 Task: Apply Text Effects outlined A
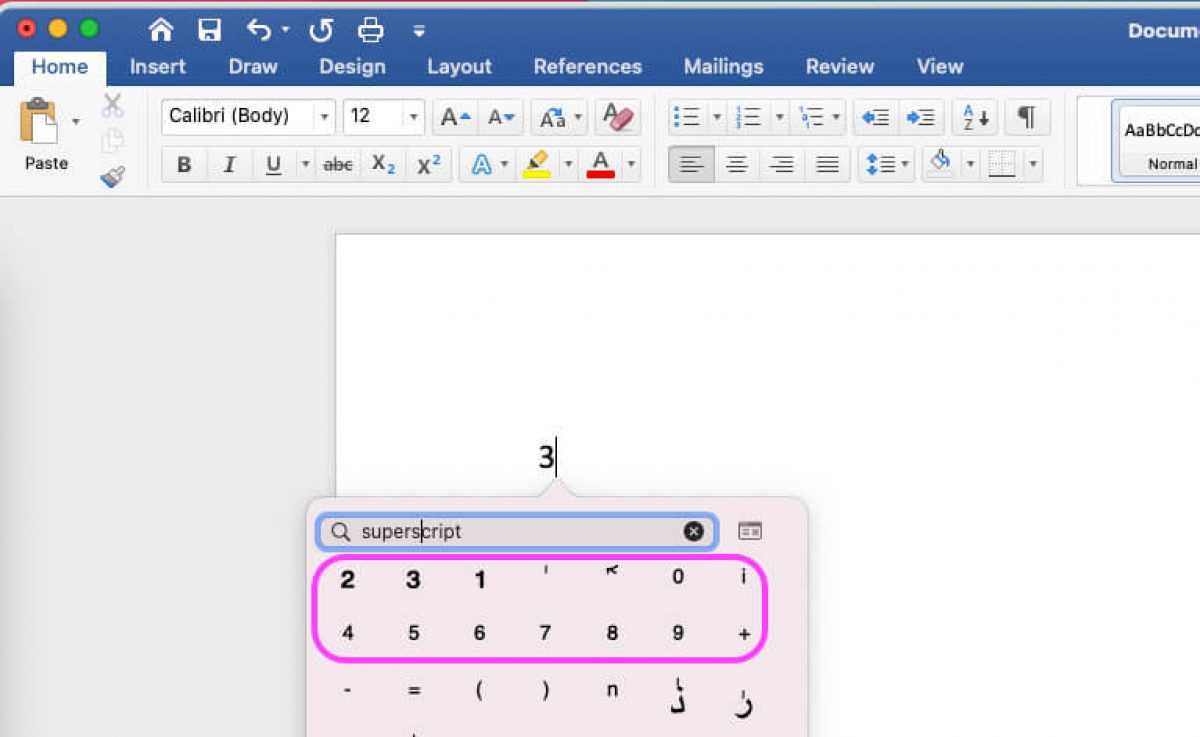pos(481,165)
